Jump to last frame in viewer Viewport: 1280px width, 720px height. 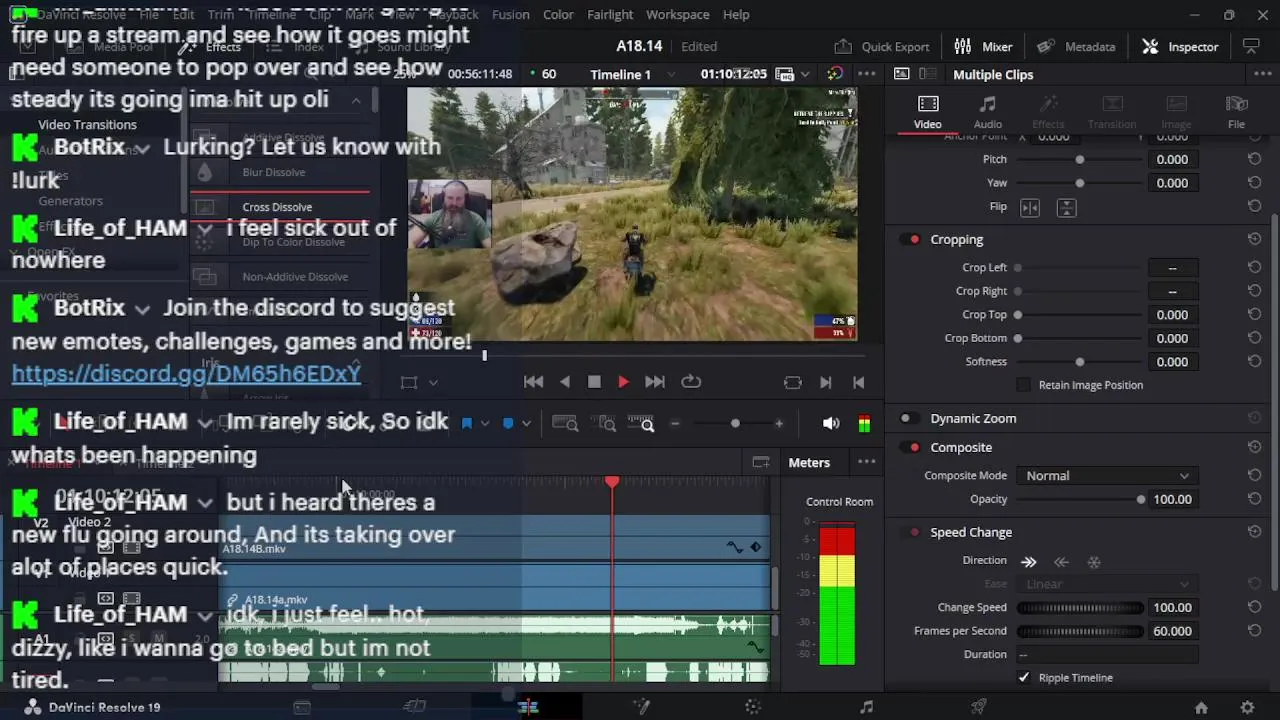(655, 382)
